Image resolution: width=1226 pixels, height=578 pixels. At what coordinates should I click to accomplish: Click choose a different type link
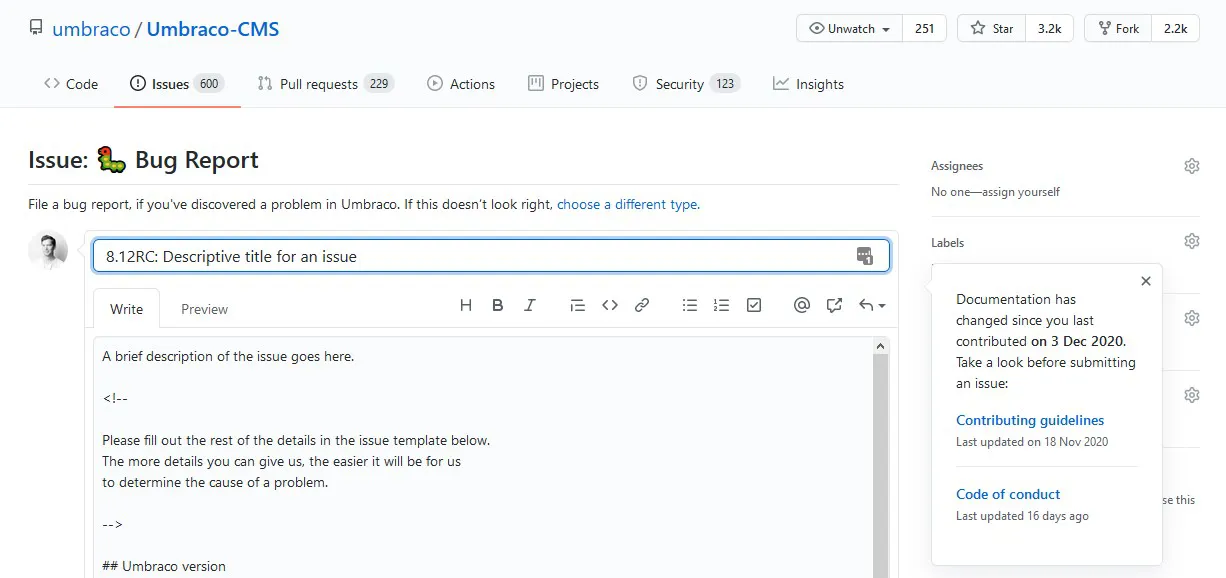coord(627,204)
